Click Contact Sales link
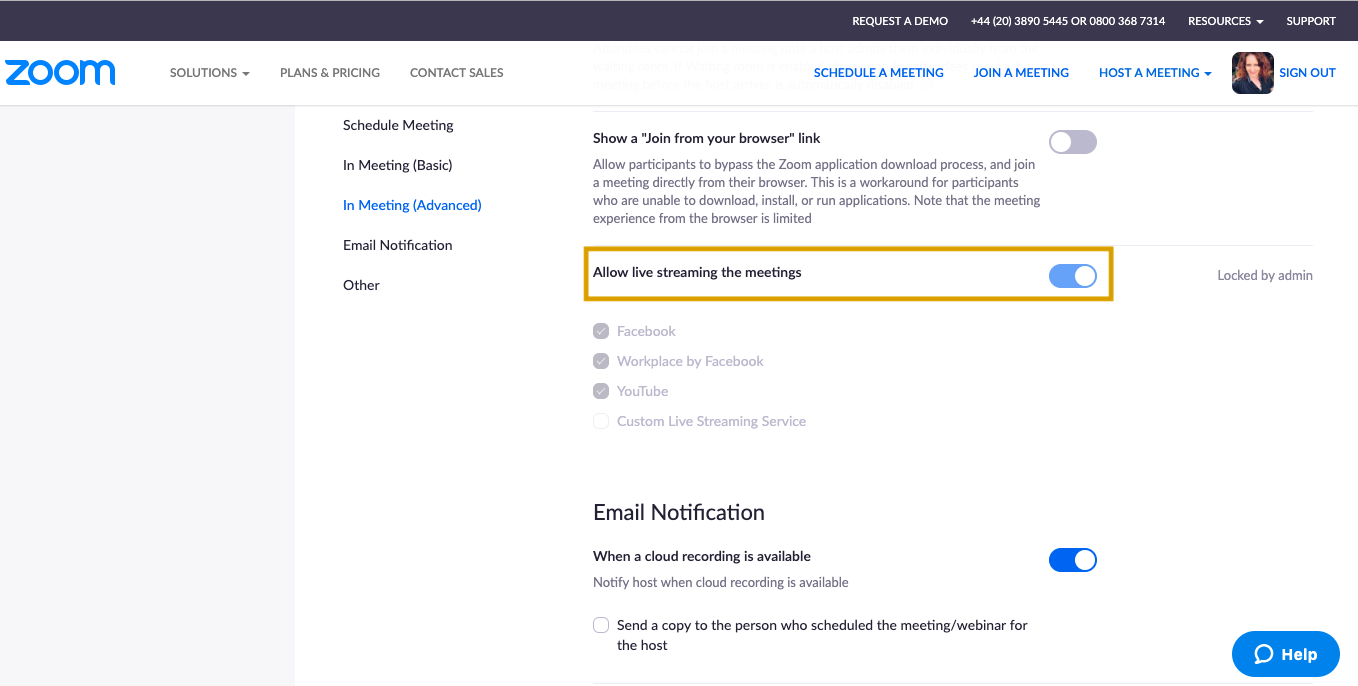 457,73
